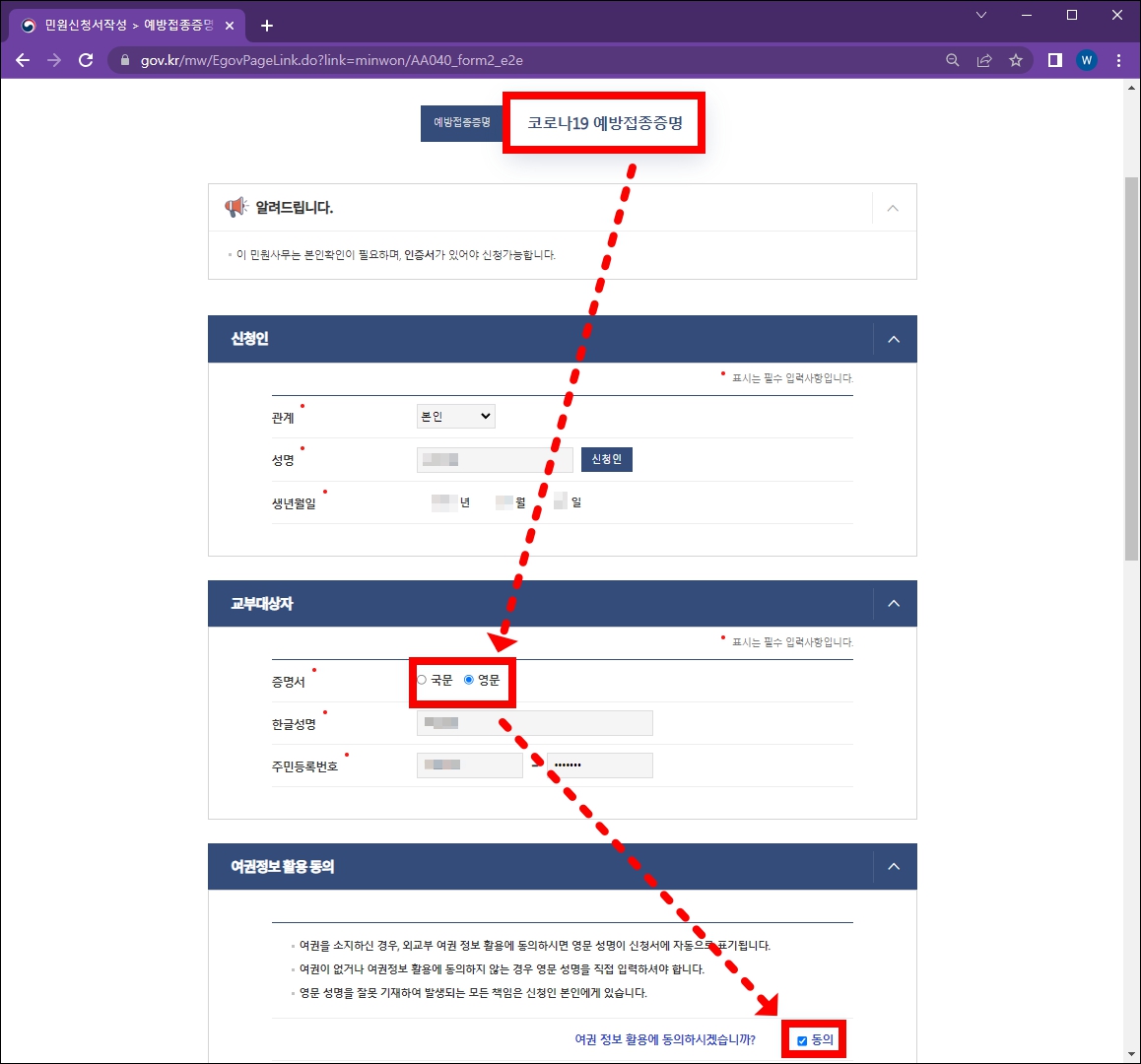Screen dimensions: 1141x1064
Task: Open the browser side panel icon
Action: (1054, 59)
